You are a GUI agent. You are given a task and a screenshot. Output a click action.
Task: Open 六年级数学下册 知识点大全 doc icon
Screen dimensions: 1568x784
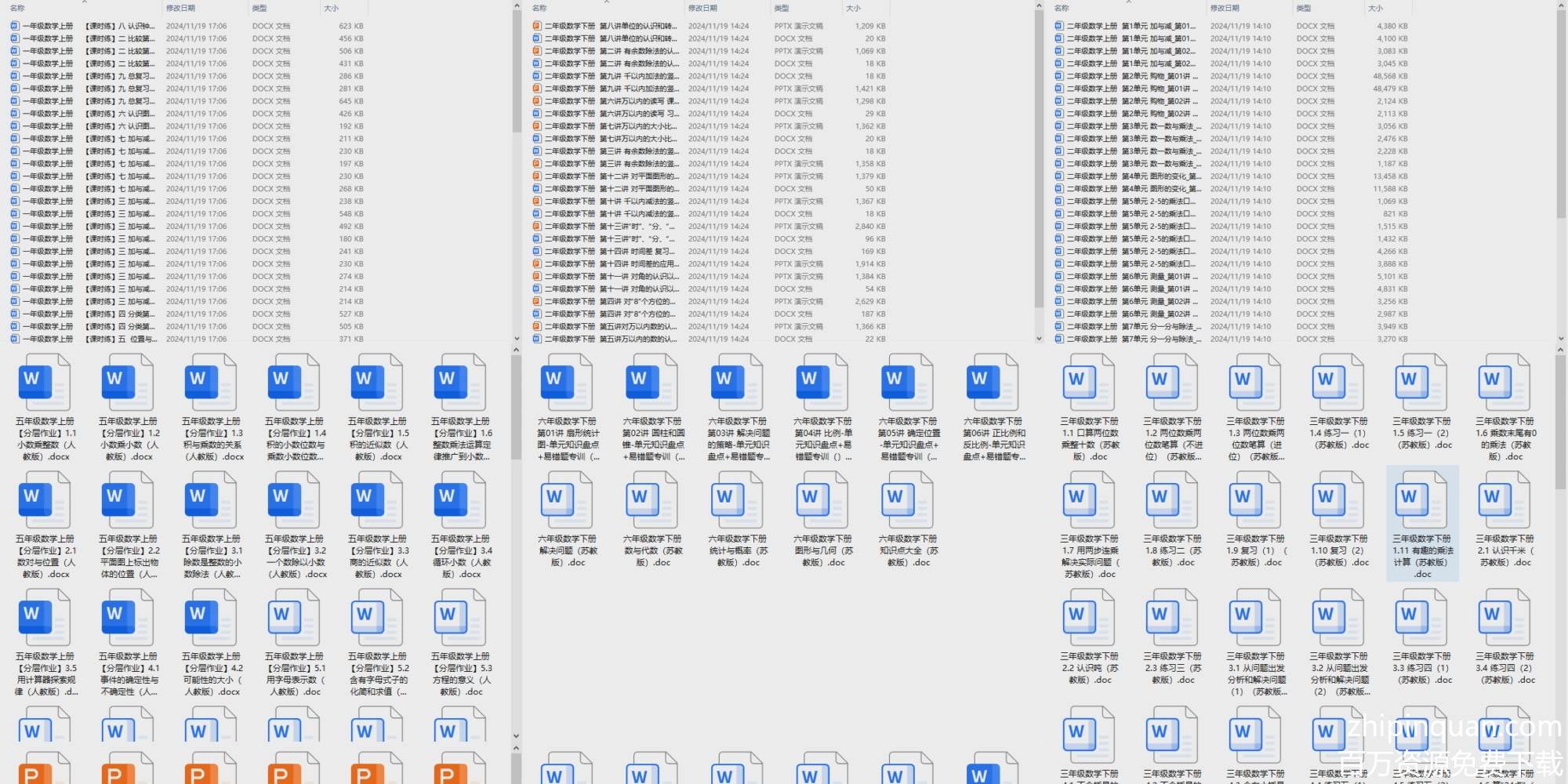[908, 500]
